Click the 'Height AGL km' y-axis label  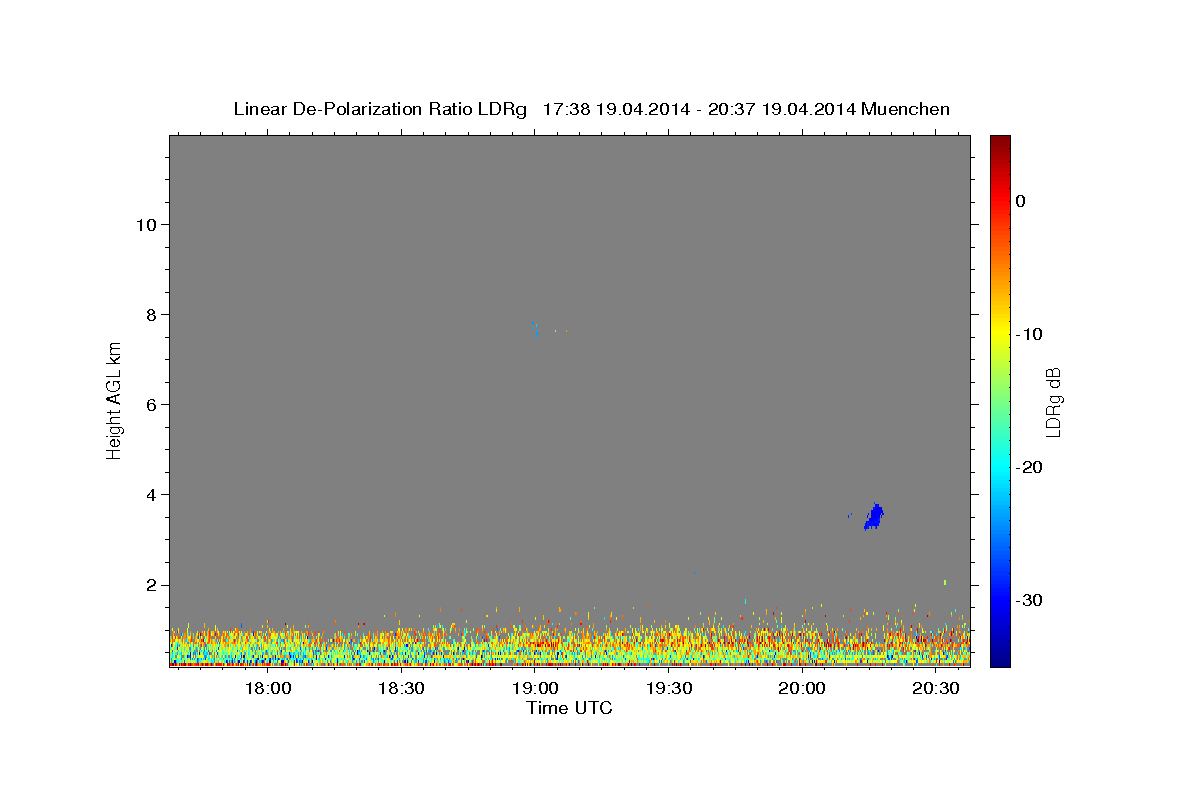pos(114,400)
